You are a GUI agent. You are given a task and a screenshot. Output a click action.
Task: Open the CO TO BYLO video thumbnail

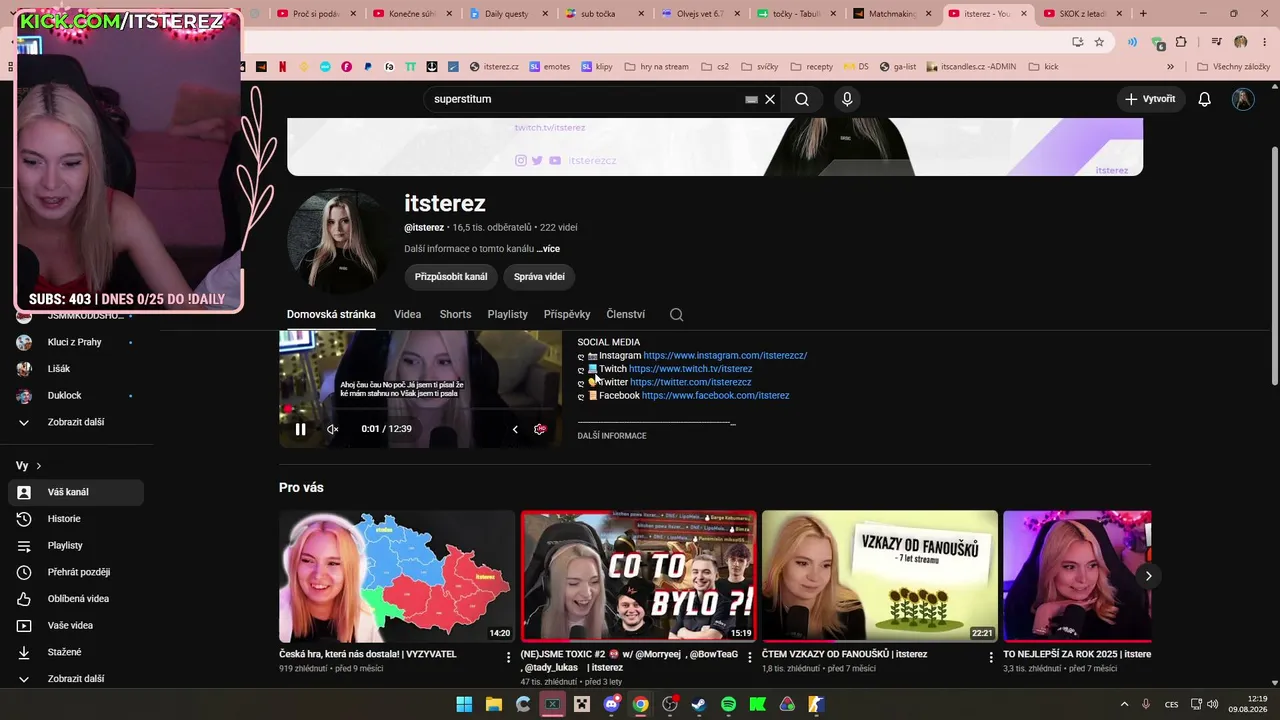[x=638, y=576]
